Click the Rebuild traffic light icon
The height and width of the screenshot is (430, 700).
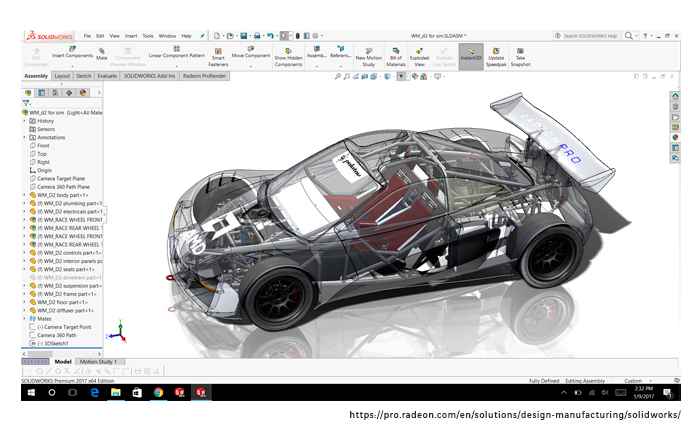coord(297,36)
